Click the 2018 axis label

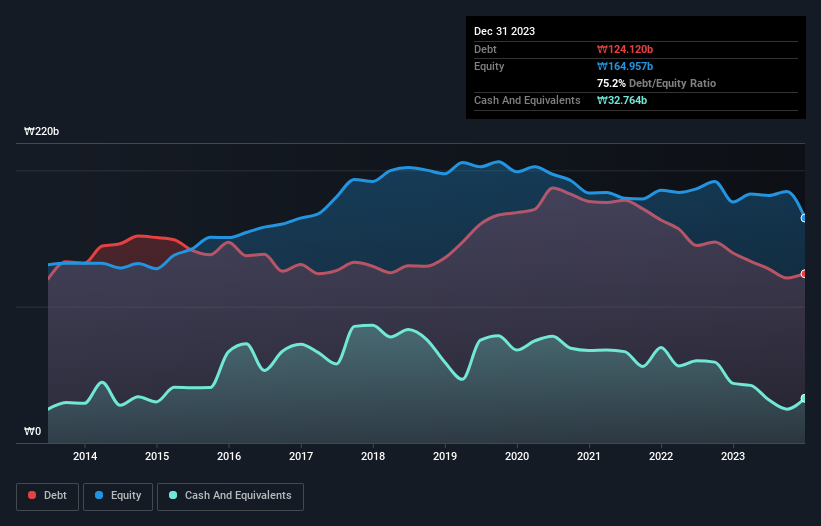click(x=373, y=456)
